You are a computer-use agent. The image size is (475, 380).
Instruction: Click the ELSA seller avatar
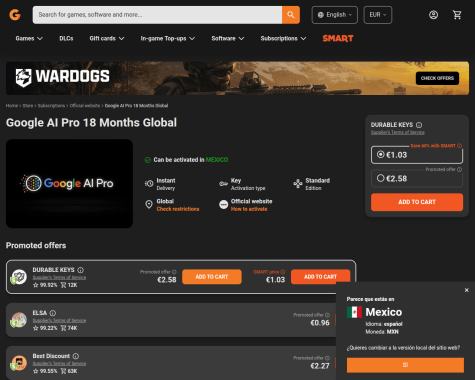(x=19, y=320)
